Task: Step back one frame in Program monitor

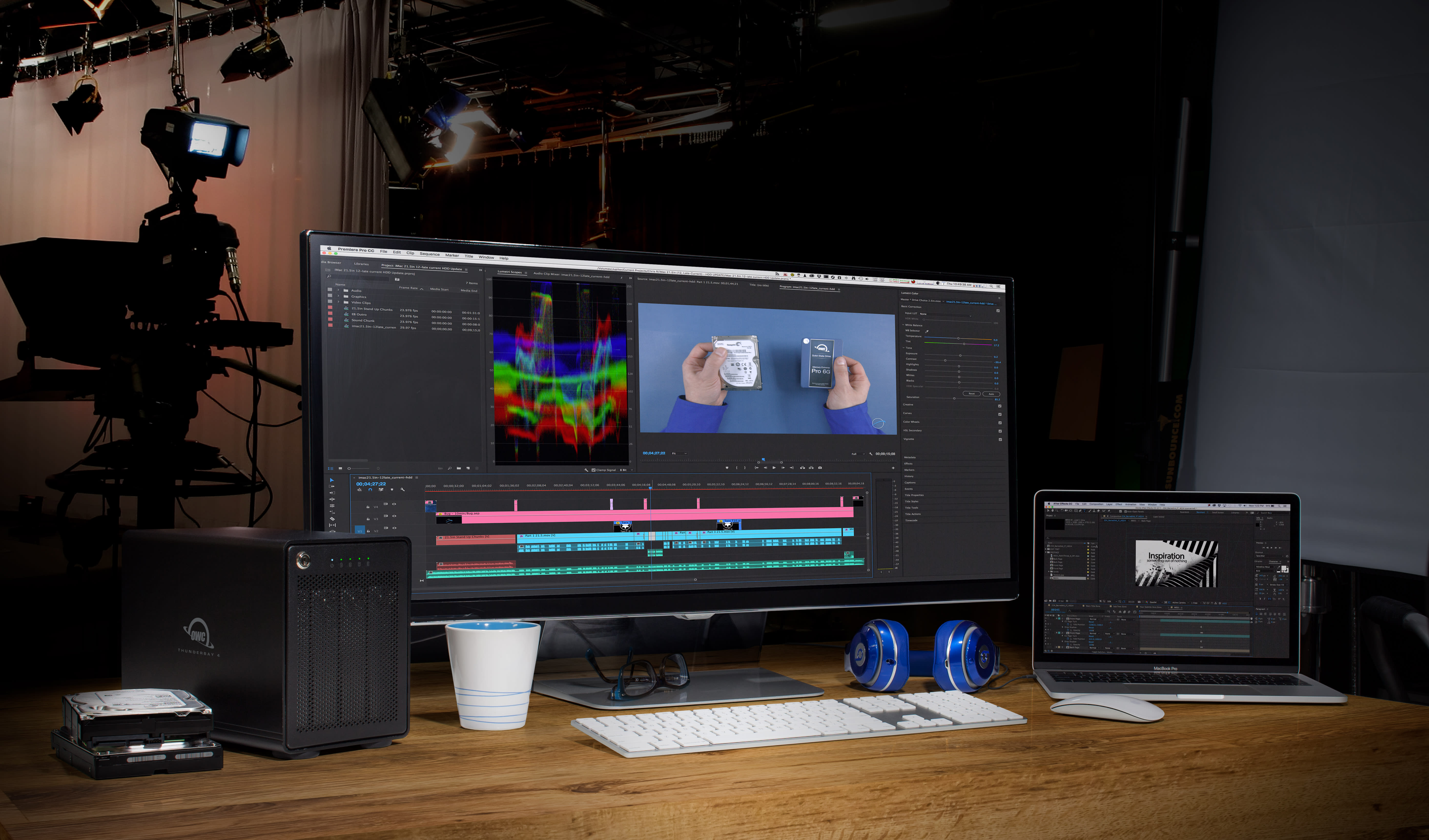Action: pyautogui.click(x=766, y=468)
